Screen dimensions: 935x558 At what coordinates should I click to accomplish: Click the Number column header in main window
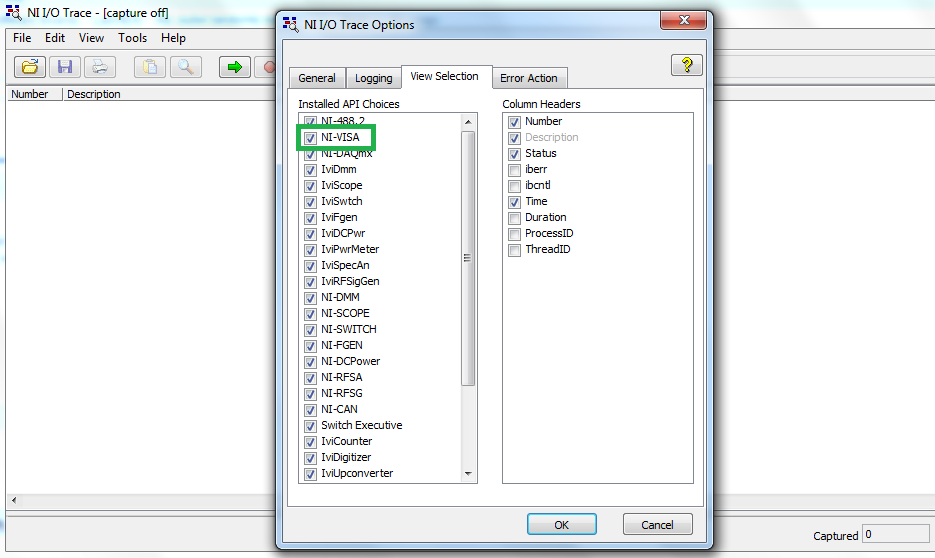point(35,94)
